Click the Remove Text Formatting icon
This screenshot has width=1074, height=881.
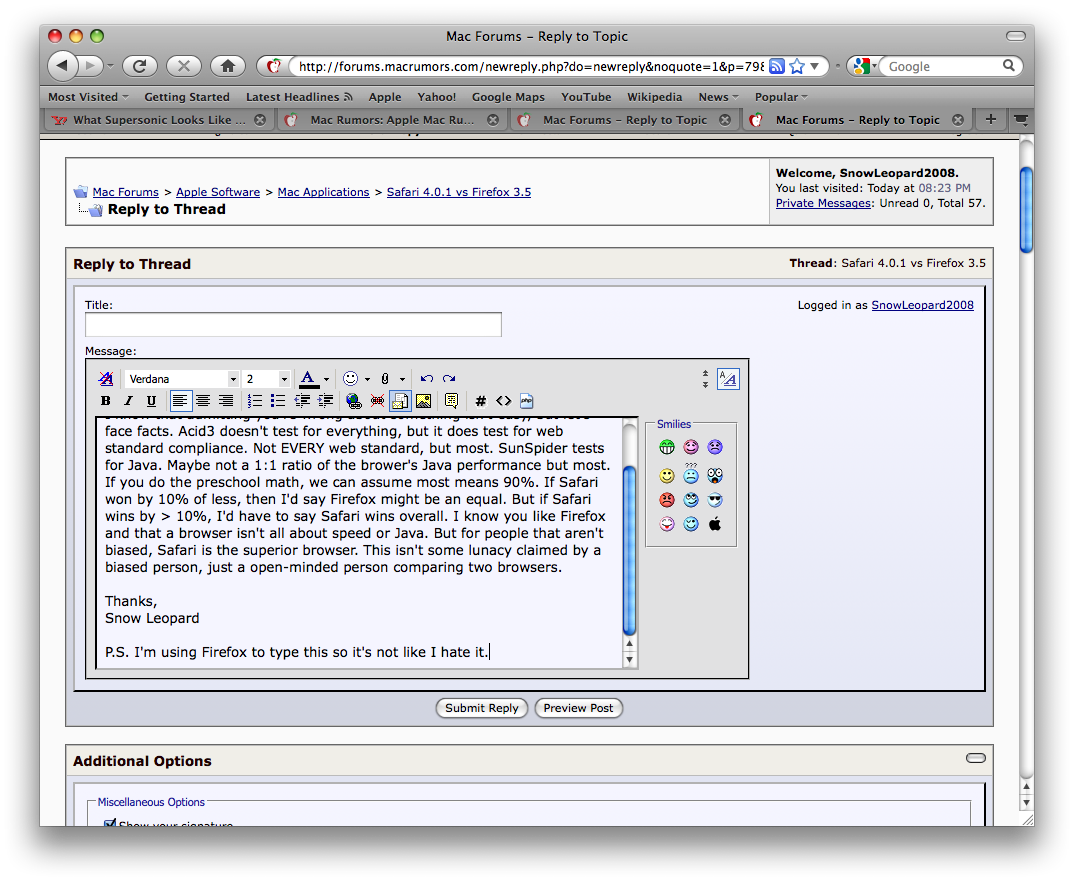(105, 378)
